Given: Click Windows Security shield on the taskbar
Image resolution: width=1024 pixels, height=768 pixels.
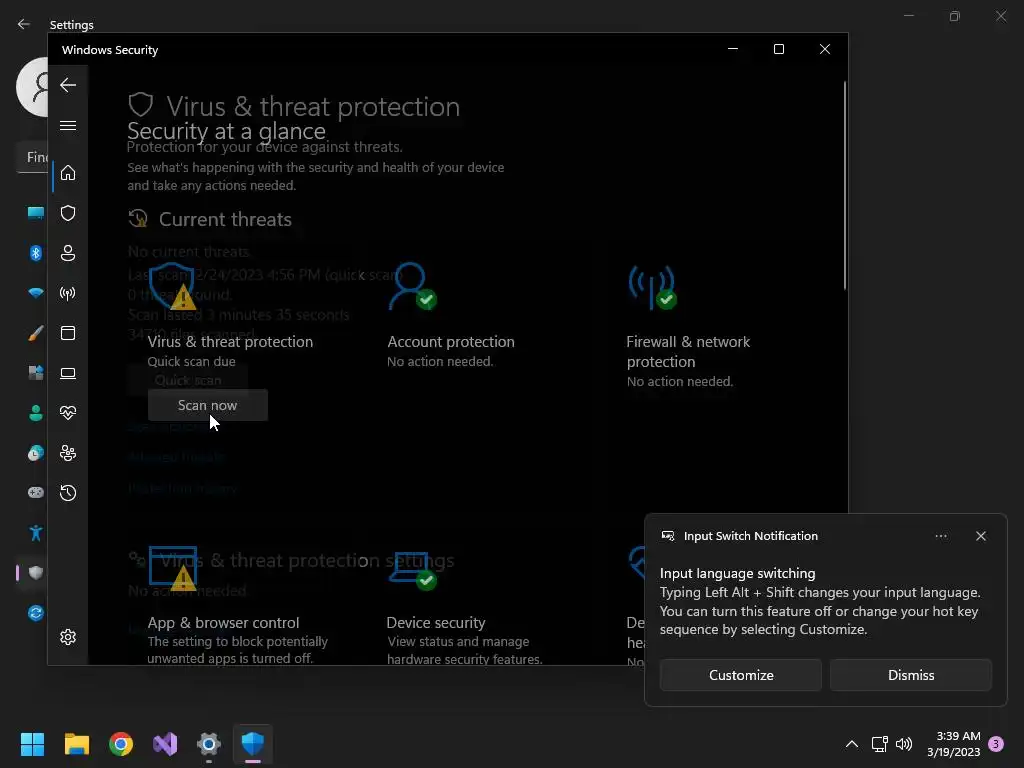Looking at the screenshot, I should tap(253, 744).
